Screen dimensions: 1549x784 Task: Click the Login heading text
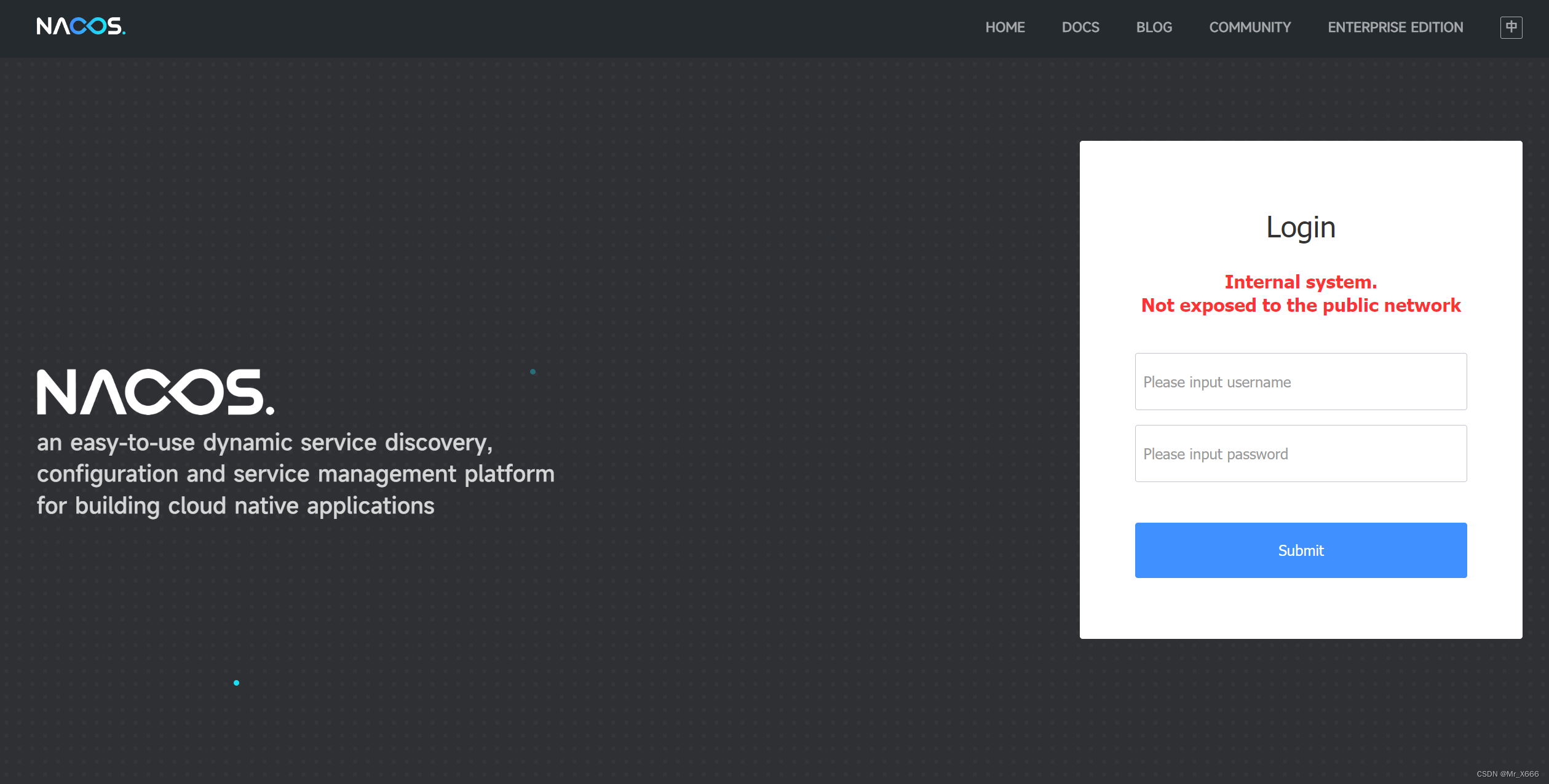click(x=1300, y=227)
